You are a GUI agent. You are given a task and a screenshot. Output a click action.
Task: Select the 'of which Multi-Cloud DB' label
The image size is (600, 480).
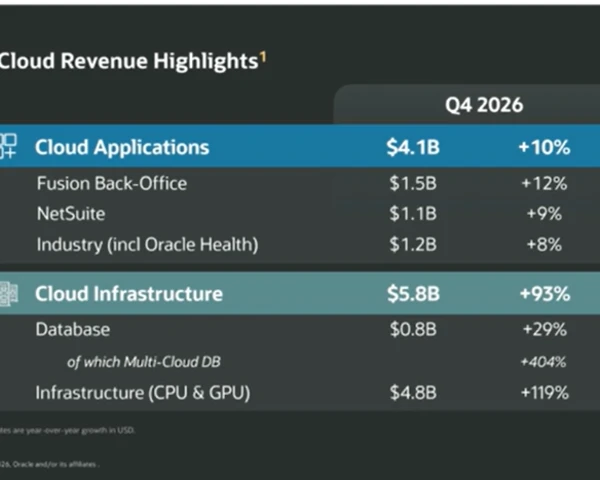point(143,362)
